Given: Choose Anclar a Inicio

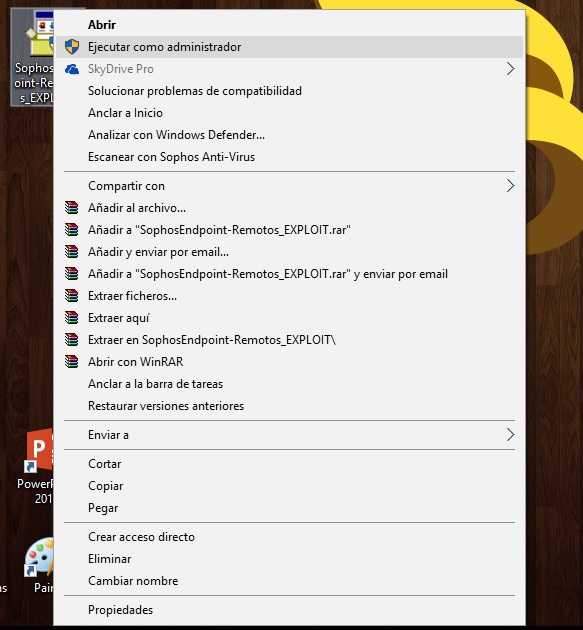Looking at the screenshot, I should [x=289, y=113].
